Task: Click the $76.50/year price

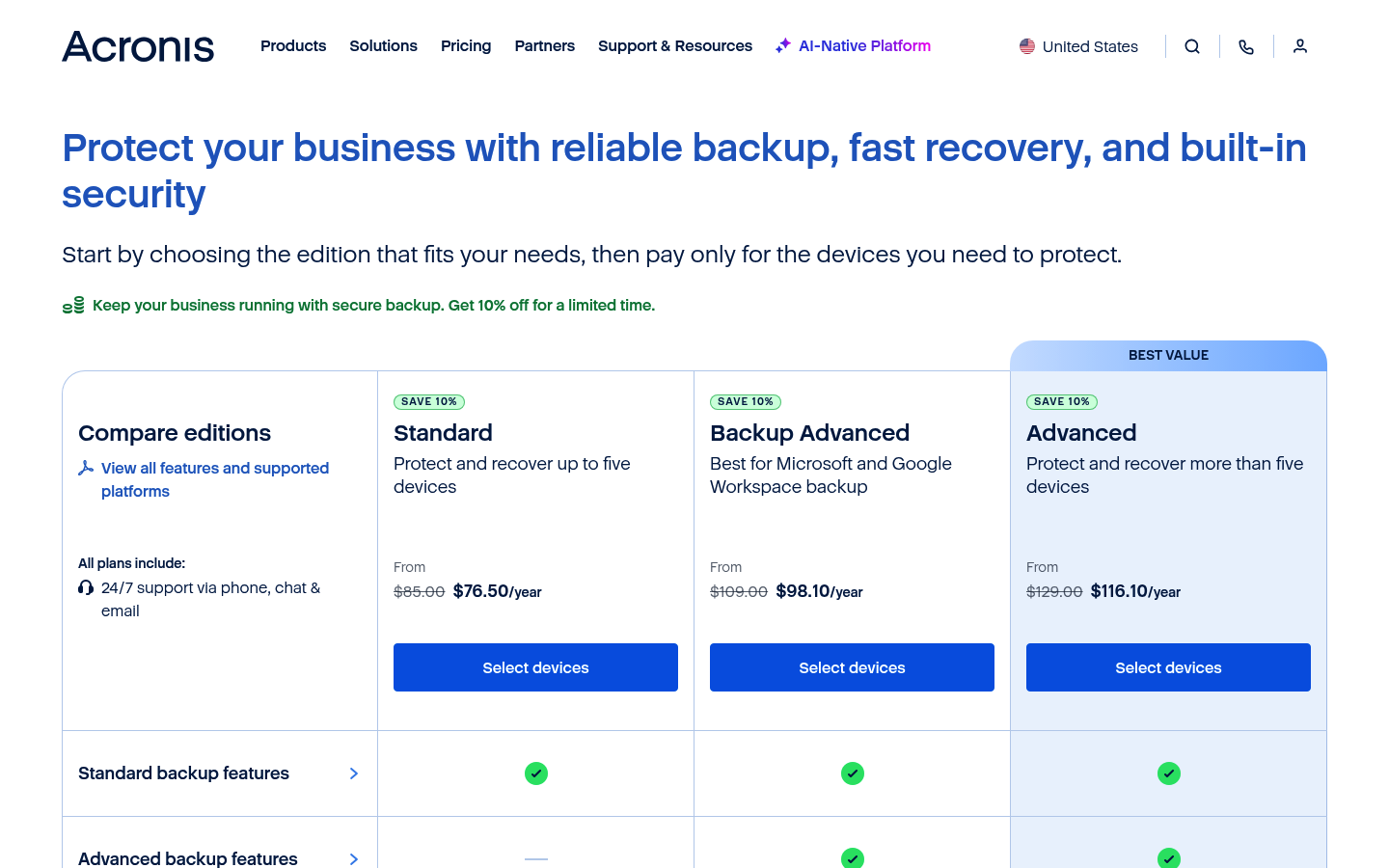Action: pyautogui.click(x=497, y=591)
